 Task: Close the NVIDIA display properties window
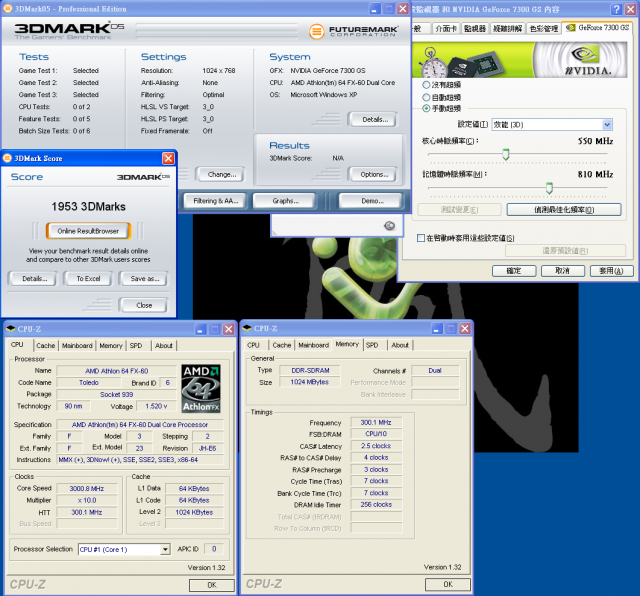(x=631, y=9)
